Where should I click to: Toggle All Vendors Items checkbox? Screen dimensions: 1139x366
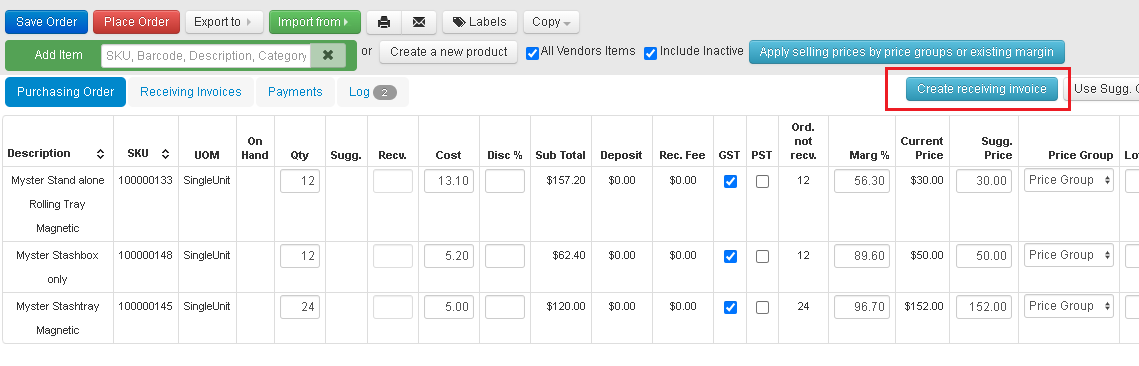pos(532,53)
